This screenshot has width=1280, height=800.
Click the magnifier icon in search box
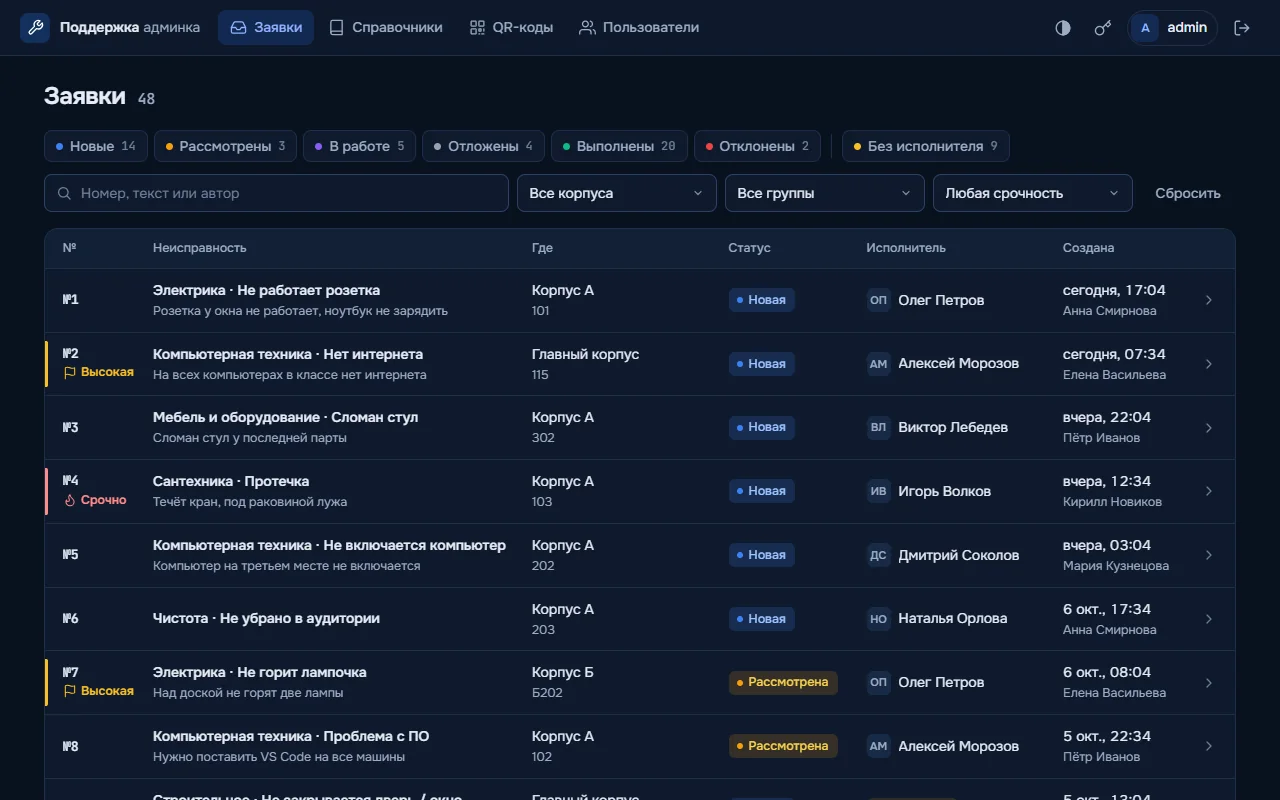point(64,193)
